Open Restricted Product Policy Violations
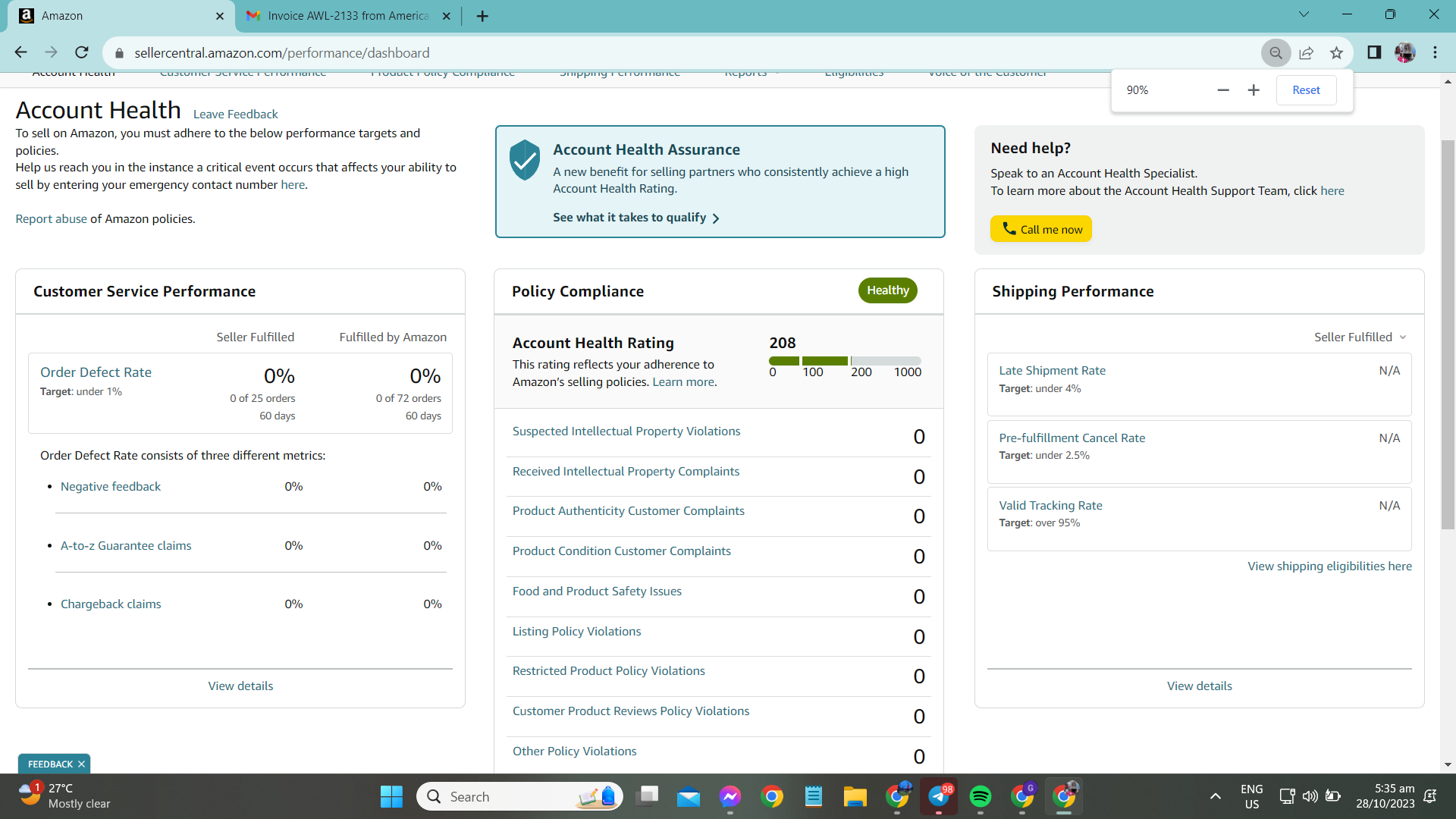This screenshot has height=819, width=1456. [609, 671]
